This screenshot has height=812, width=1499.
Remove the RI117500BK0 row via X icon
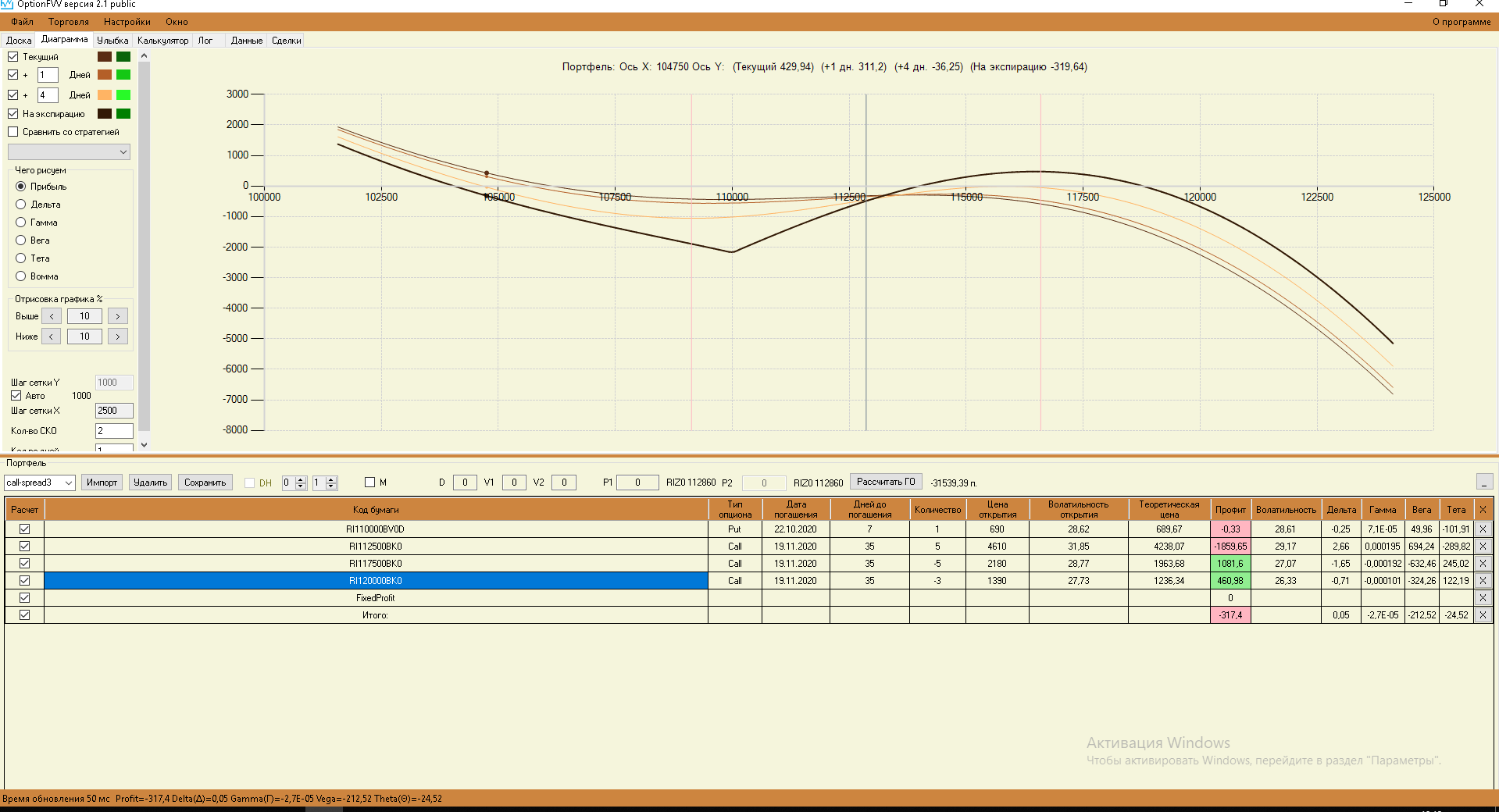tap(1483, 564)
